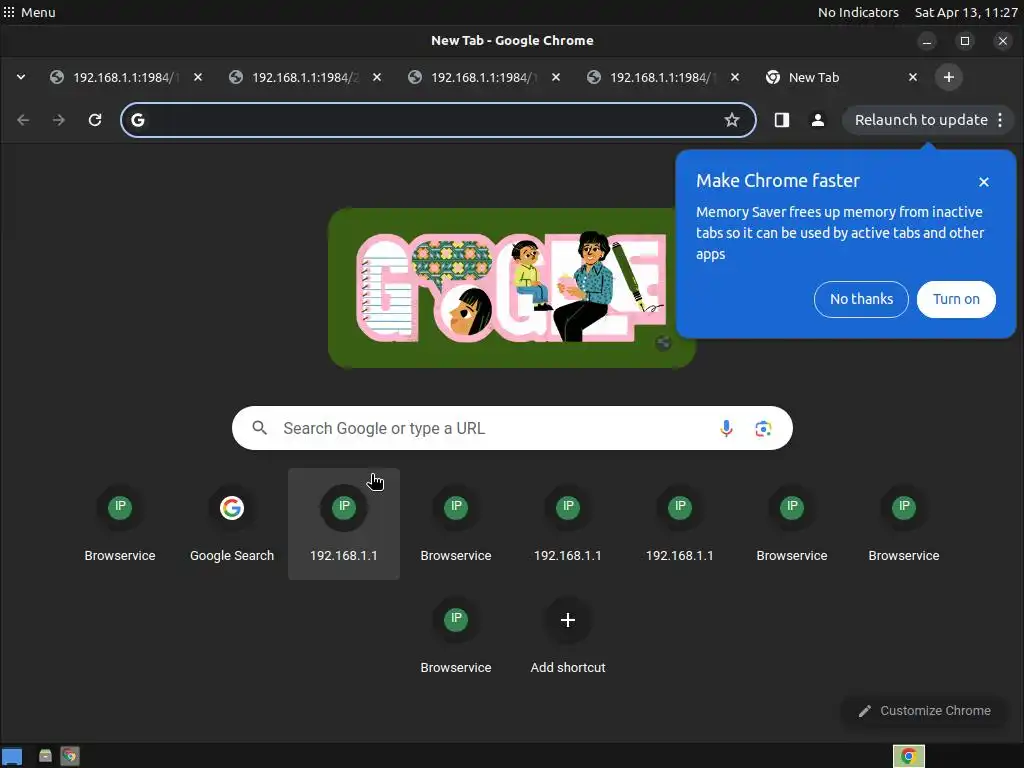Select the New Tab tab
Screen dimensions: 1024x768
click(842, 77)
